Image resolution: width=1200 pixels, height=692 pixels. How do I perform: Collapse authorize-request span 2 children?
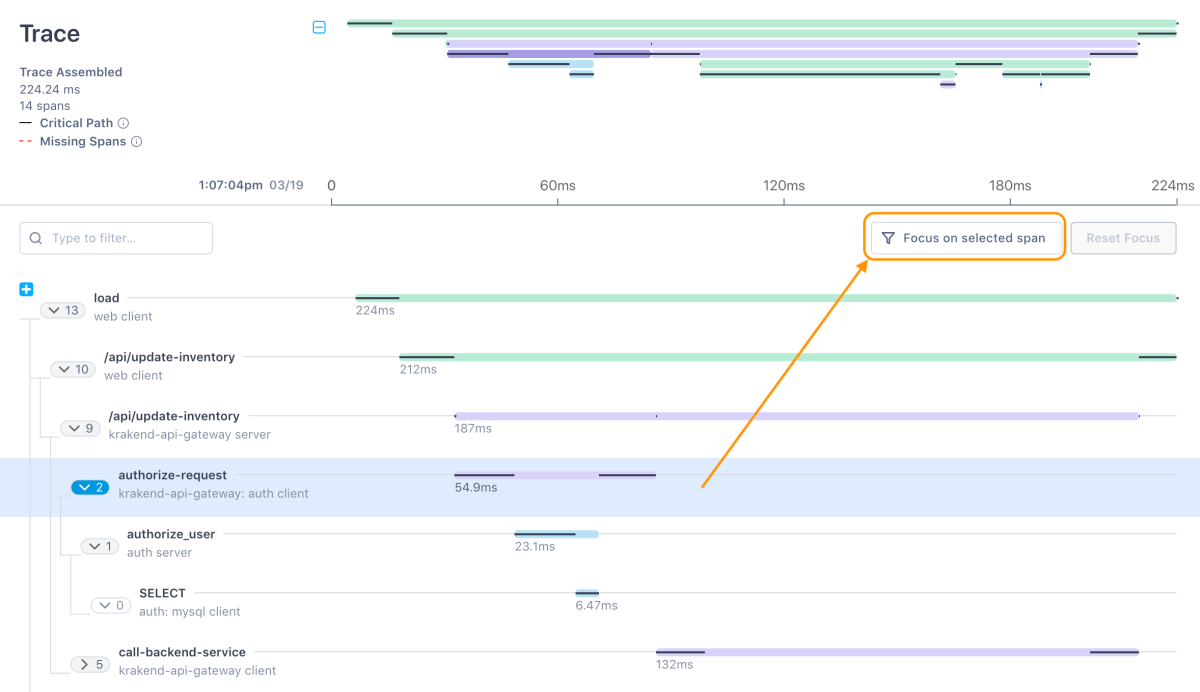coord(89,487)
